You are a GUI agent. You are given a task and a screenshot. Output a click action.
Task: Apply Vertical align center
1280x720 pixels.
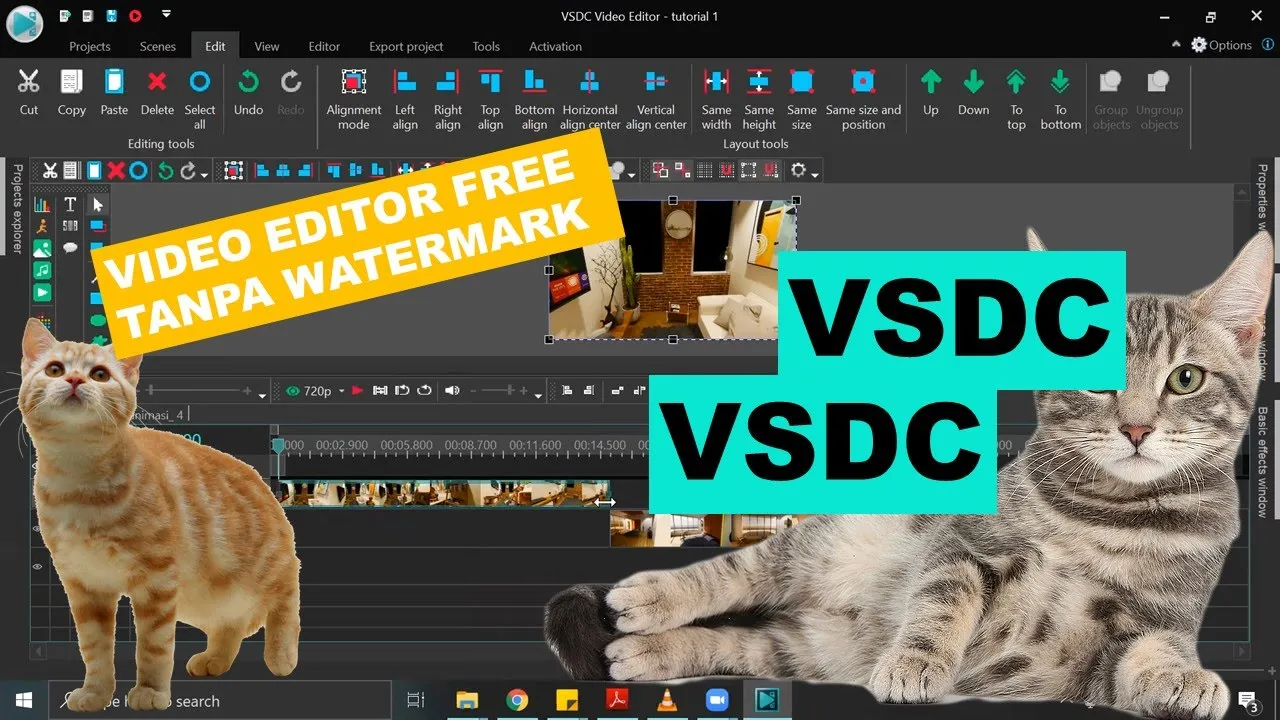pyautogui.click(x=656, y=98)
